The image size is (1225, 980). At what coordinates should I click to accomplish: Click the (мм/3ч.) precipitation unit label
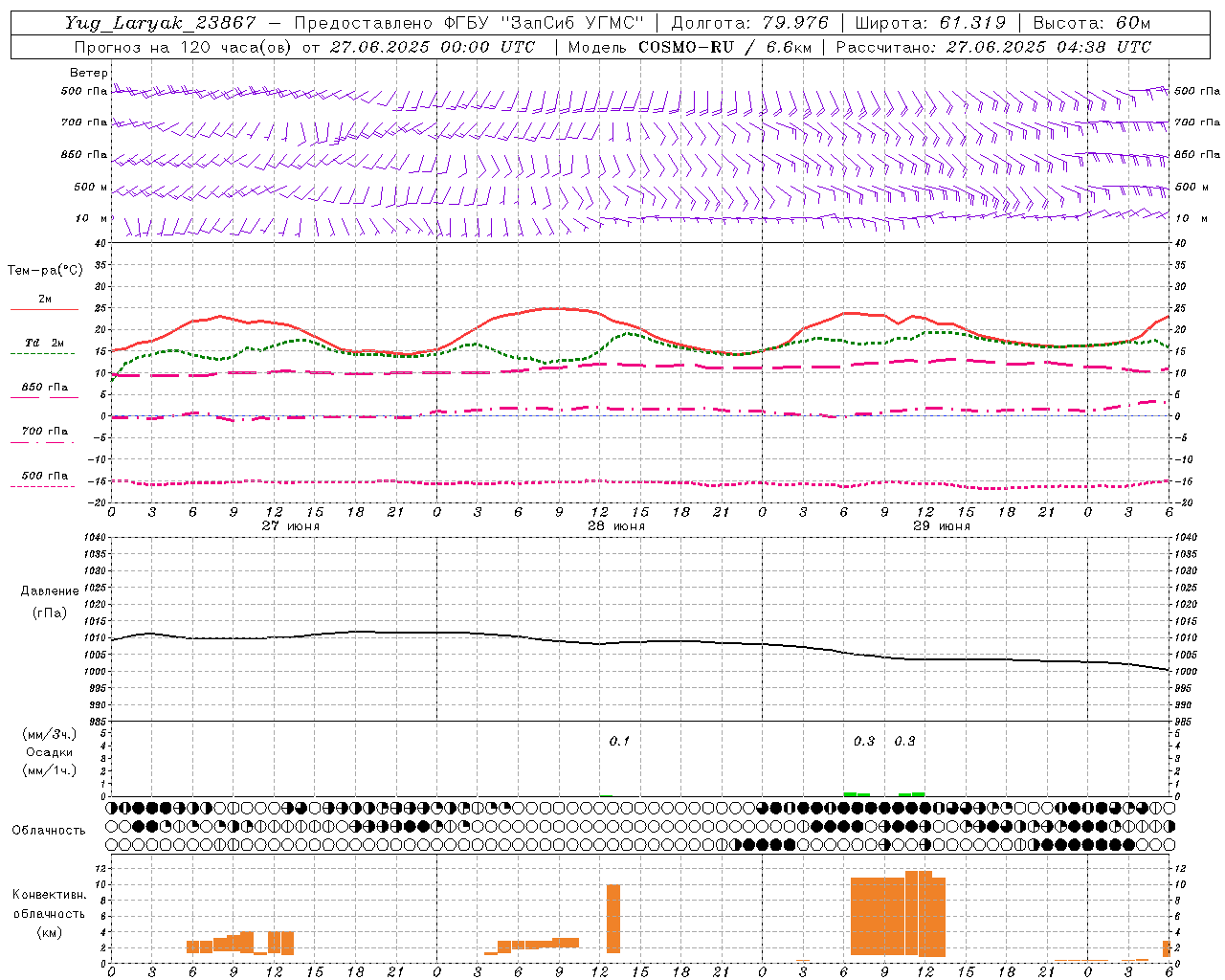tap(50, 734)
